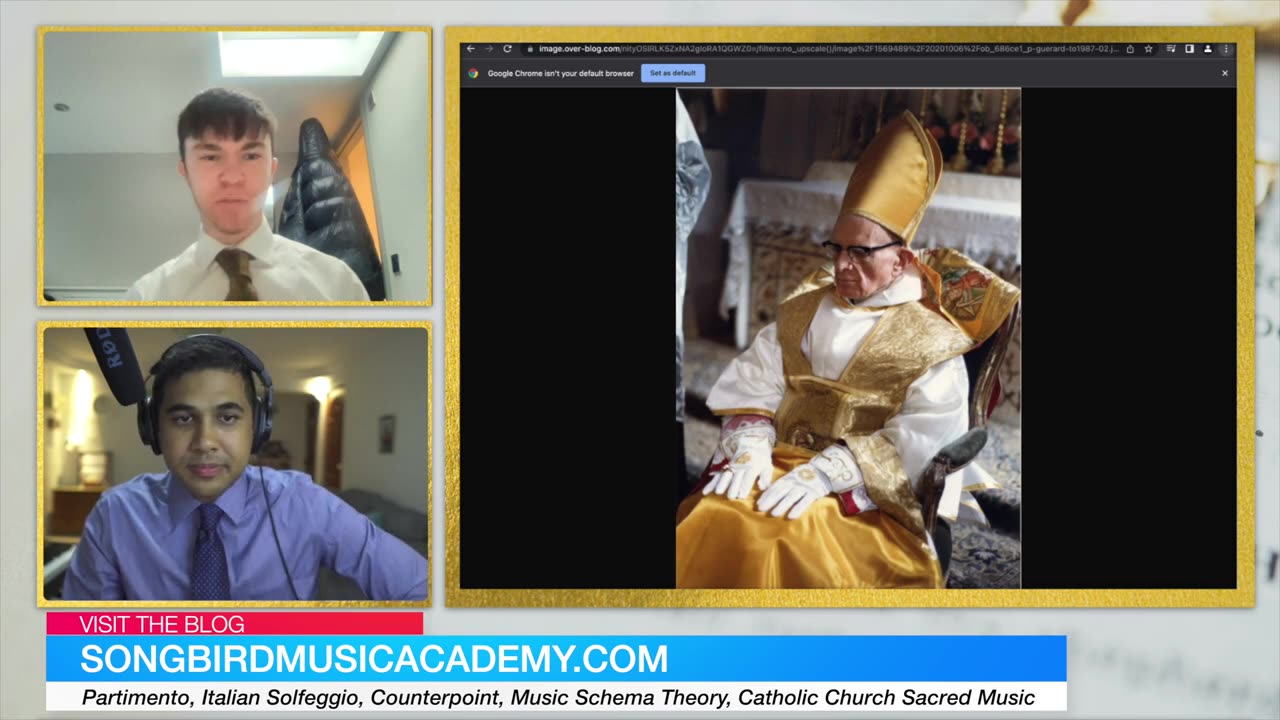Click the Google Chrome logo in infobar
The height and width of the screenshot is (720, 1280).
point(473,73)
